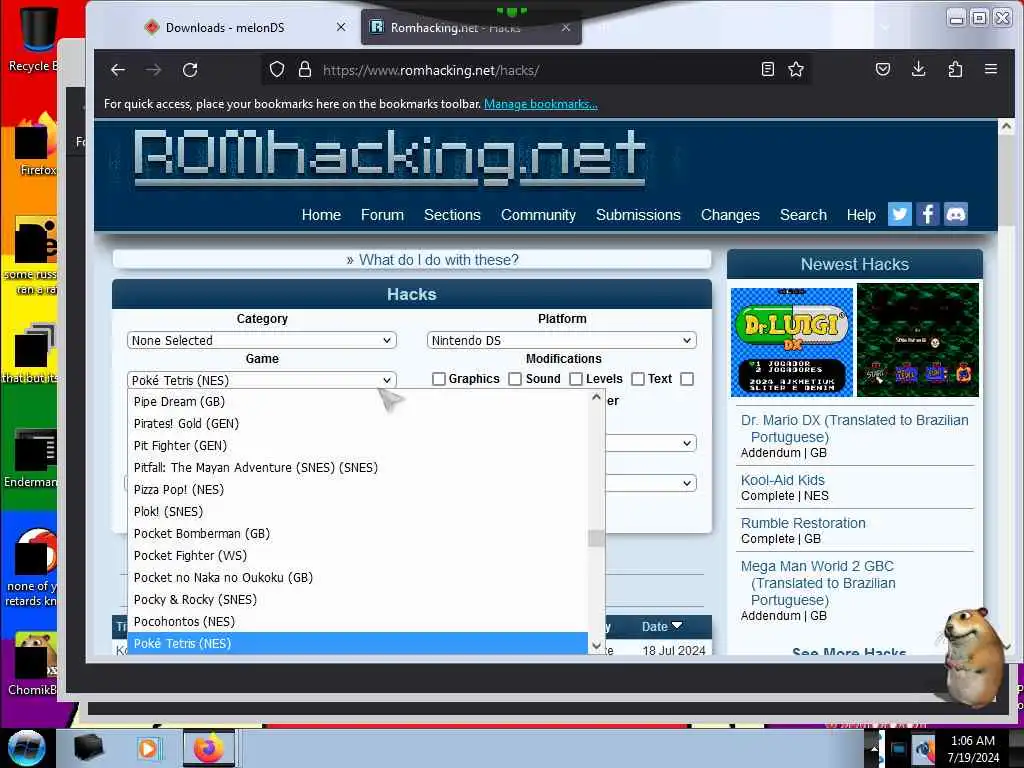Image resolution: width=1024 pixels, height=768 pixels.
Task: Close the Downloads - melonDS tab
Action: pyautogui.click(x=341, y=27)
